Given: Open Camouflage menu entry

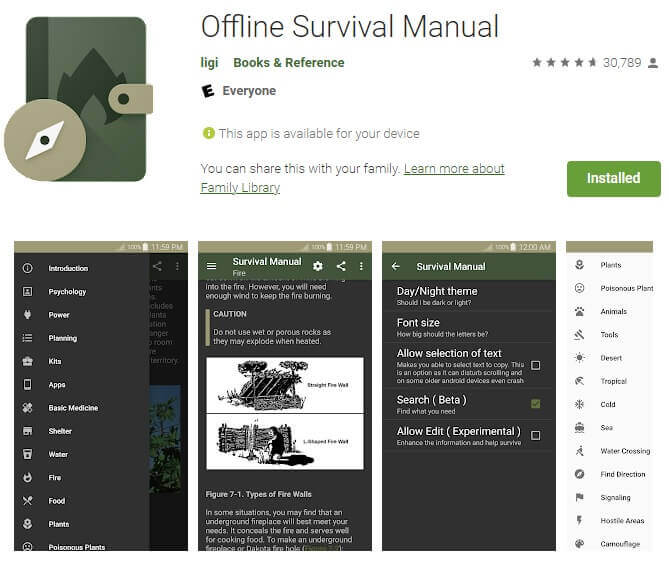Looking at the screenshot, I should coord(610,544).
